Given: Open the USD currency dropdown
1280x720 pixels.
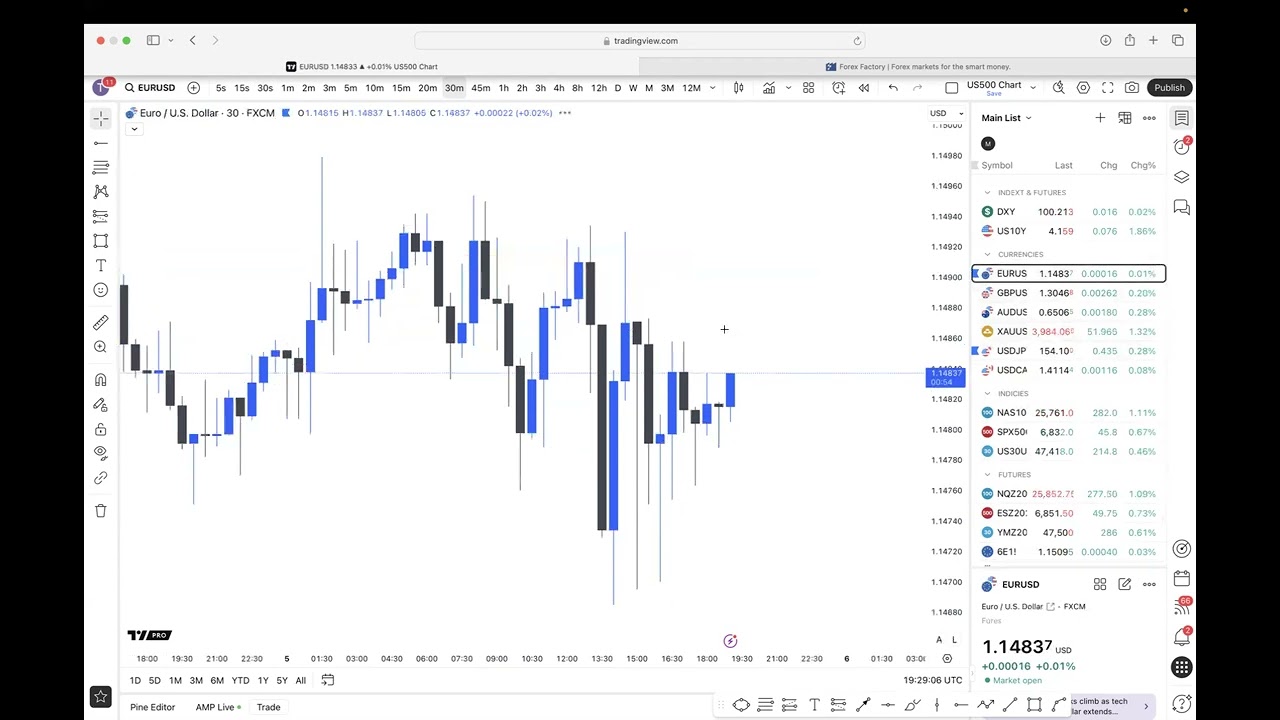Looking at the screenshot, I should point(946,113).
